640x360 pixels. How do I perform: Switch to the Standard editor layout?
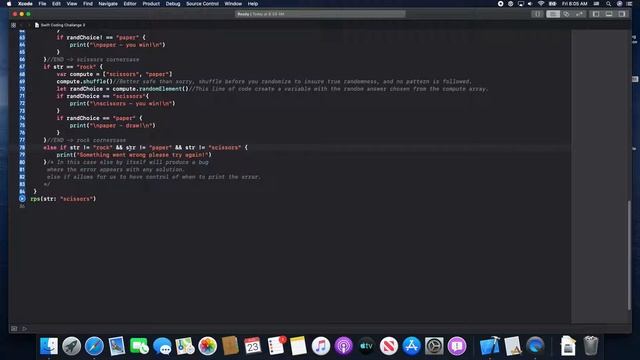pyautogui.click(x=553, y=14)
